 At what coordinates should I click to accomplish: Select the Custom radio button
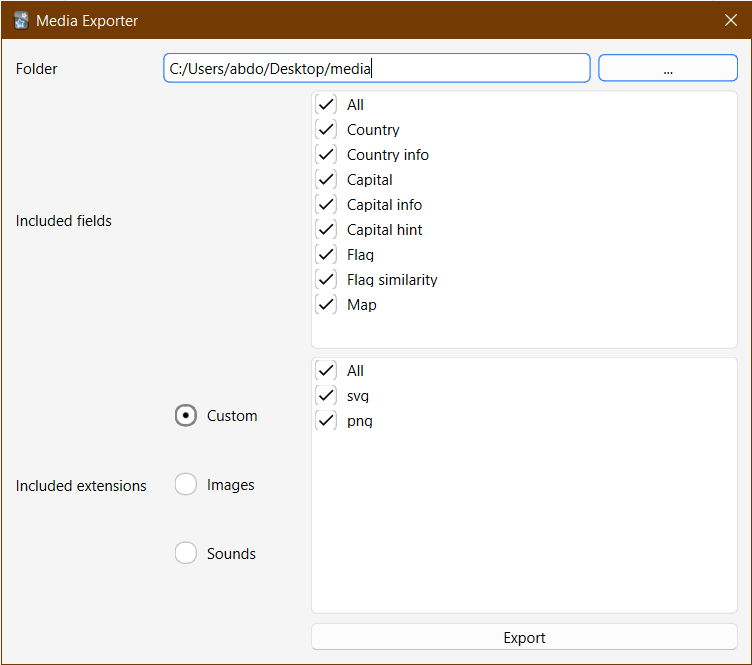point(186,415)
